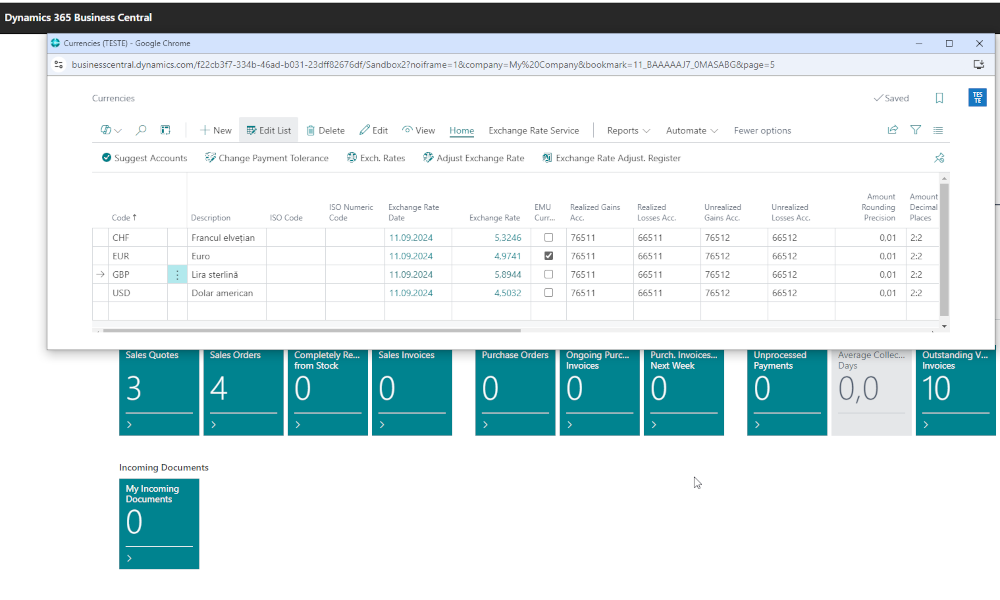Toggle EMU Currency checkbox for CHF
Image resolution: width=1000 pixels, height=600 pixels.
click(x=548, y=238)
